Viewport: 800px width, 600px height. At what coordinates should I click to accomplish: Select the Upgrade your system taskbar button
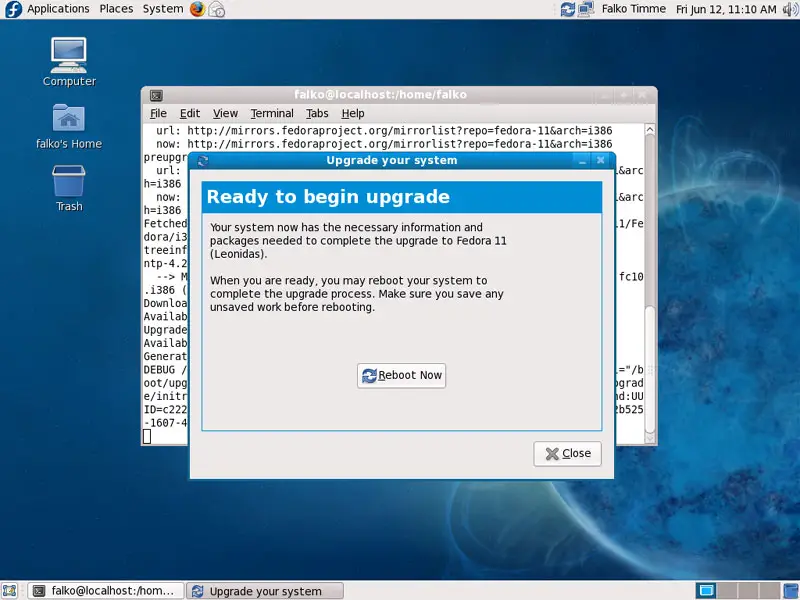pyautogui.click(x=265, y=591)
